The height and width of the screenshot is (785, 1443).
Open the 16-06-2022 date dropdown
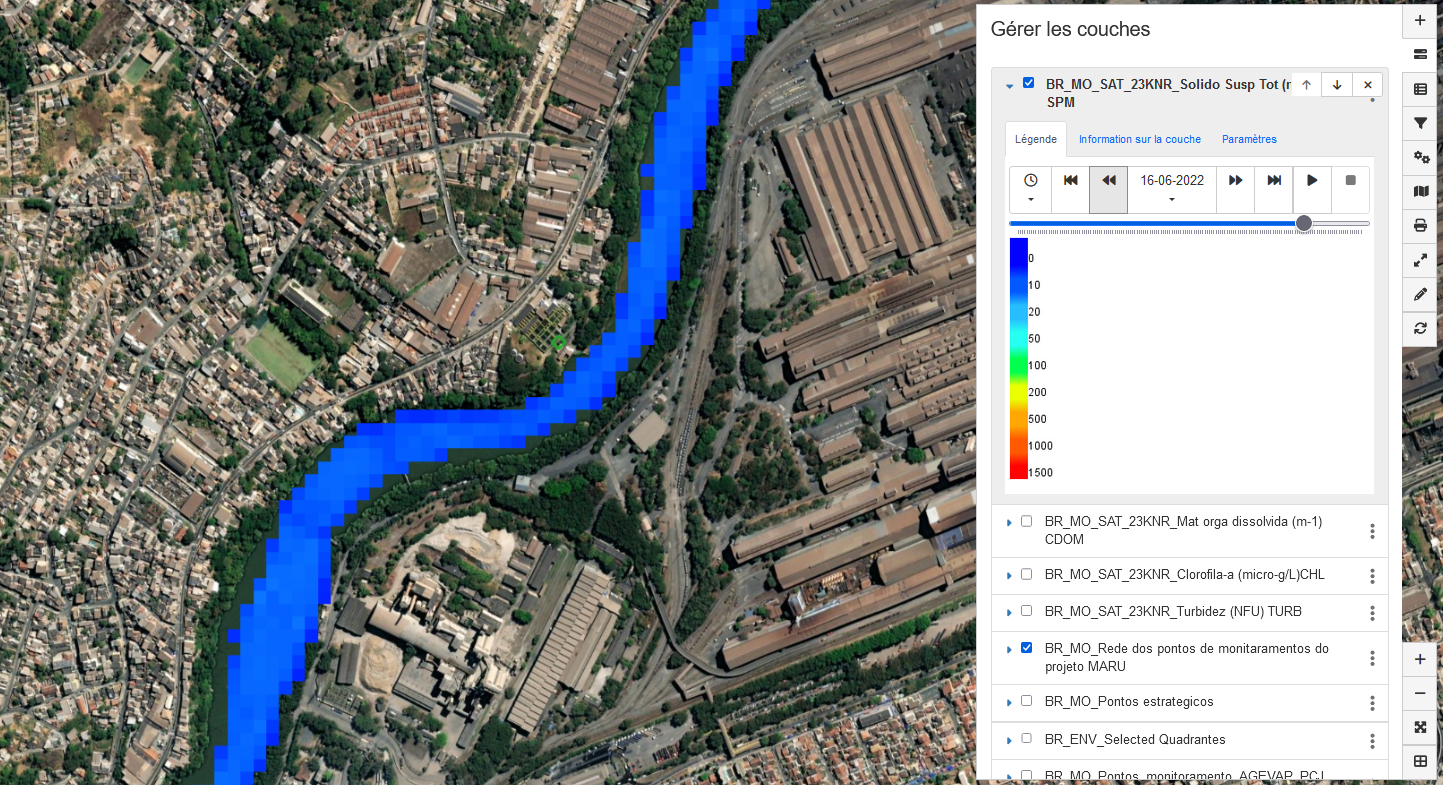click(x=1172, y=190)
